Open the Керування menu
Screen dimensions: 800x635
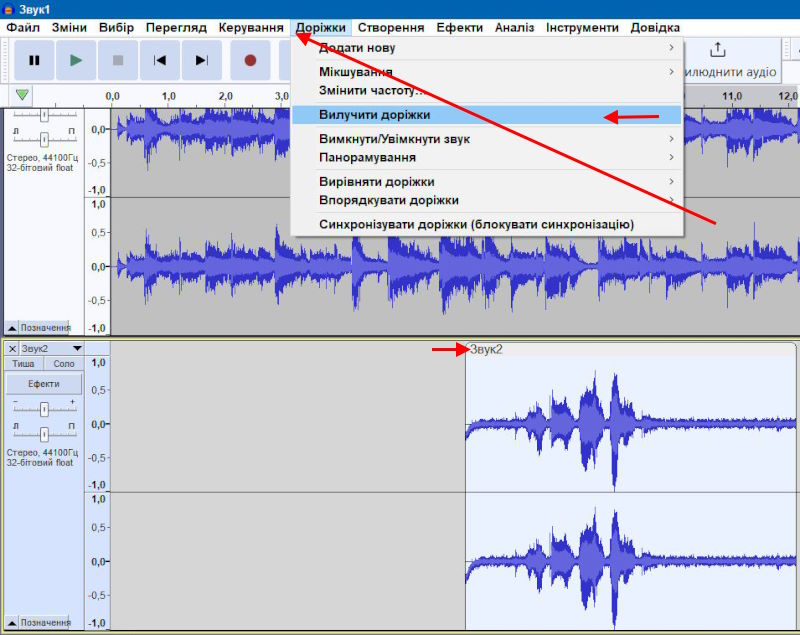pyautogui.click(x=251, y=28)
